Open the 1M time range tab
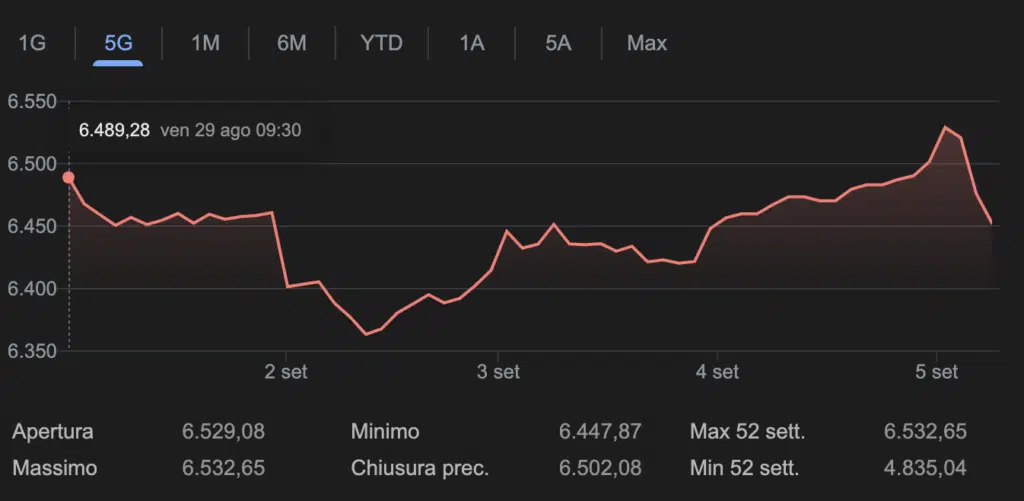Screen dimensions: 1024x501 click(x=205, y=43)
